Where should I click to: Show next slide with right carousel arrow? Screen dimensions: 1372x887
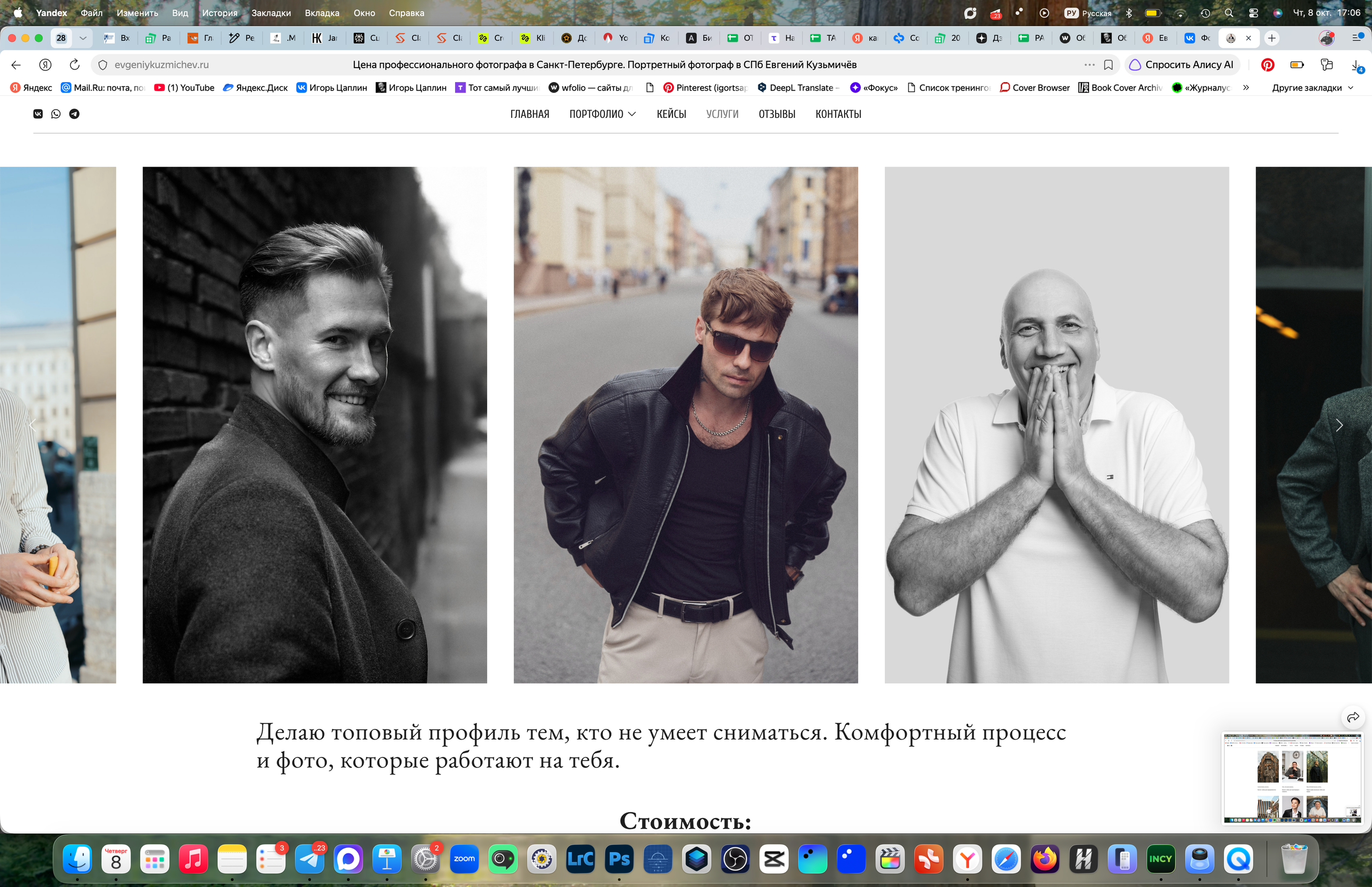click(1339, 425)
